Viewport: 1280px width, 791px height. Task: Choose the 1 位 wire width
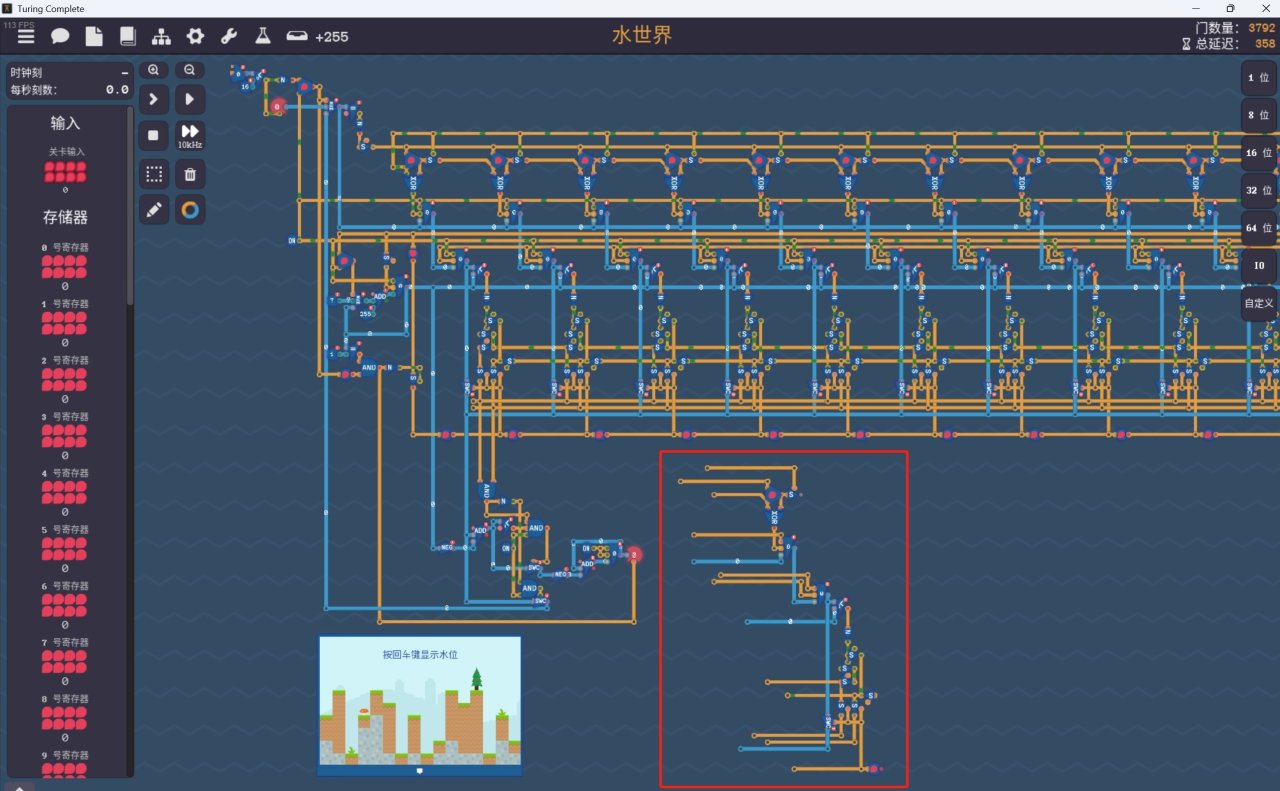(x=1259, y=77)
